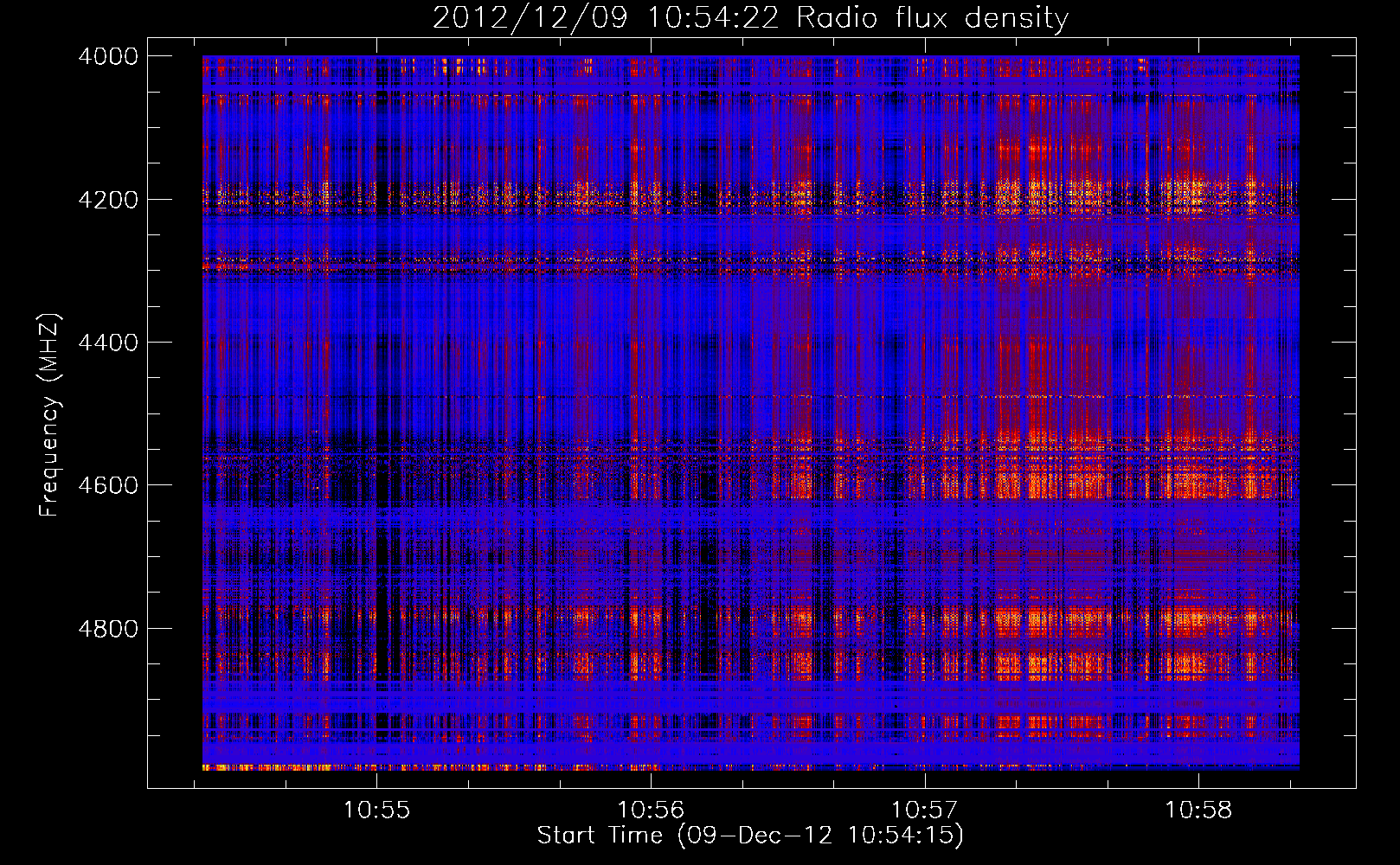The width and height of the screenshot is (1400, 865).
Task: Click the 4600 frequency axis label
Action: pos(108,485)
